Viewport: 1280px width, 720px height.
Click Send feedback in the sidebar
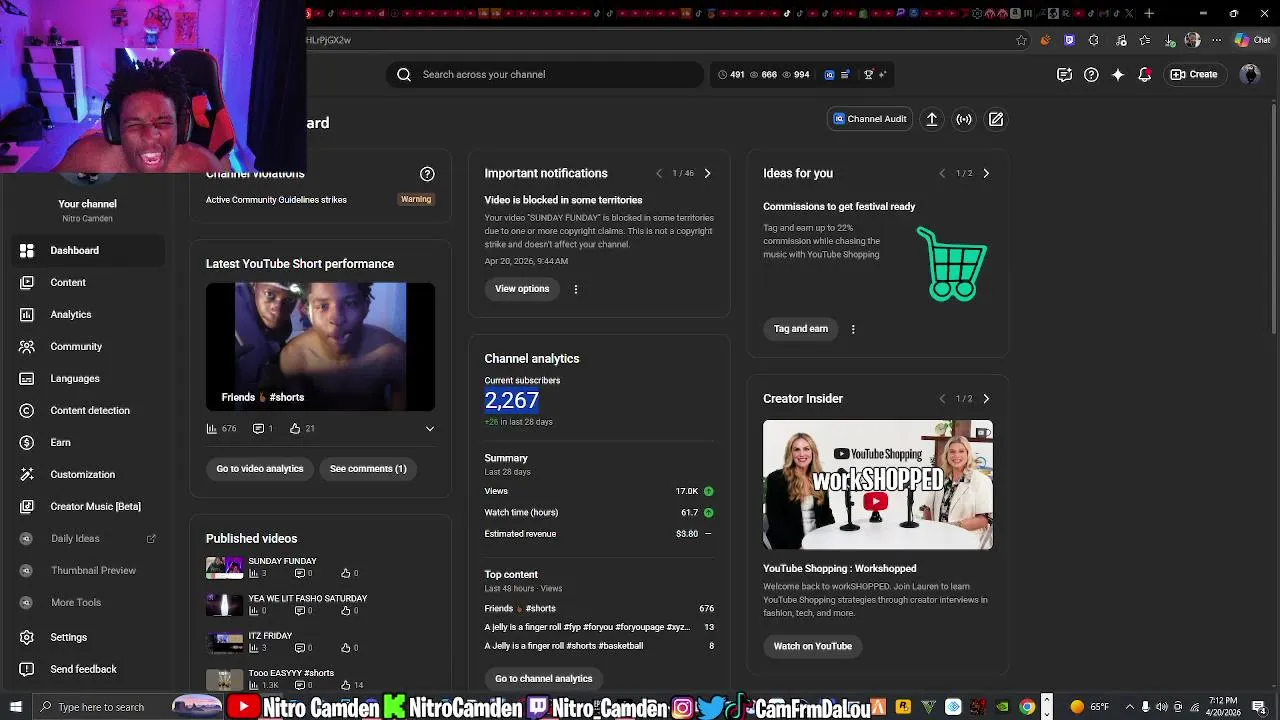tap(88, 669)
